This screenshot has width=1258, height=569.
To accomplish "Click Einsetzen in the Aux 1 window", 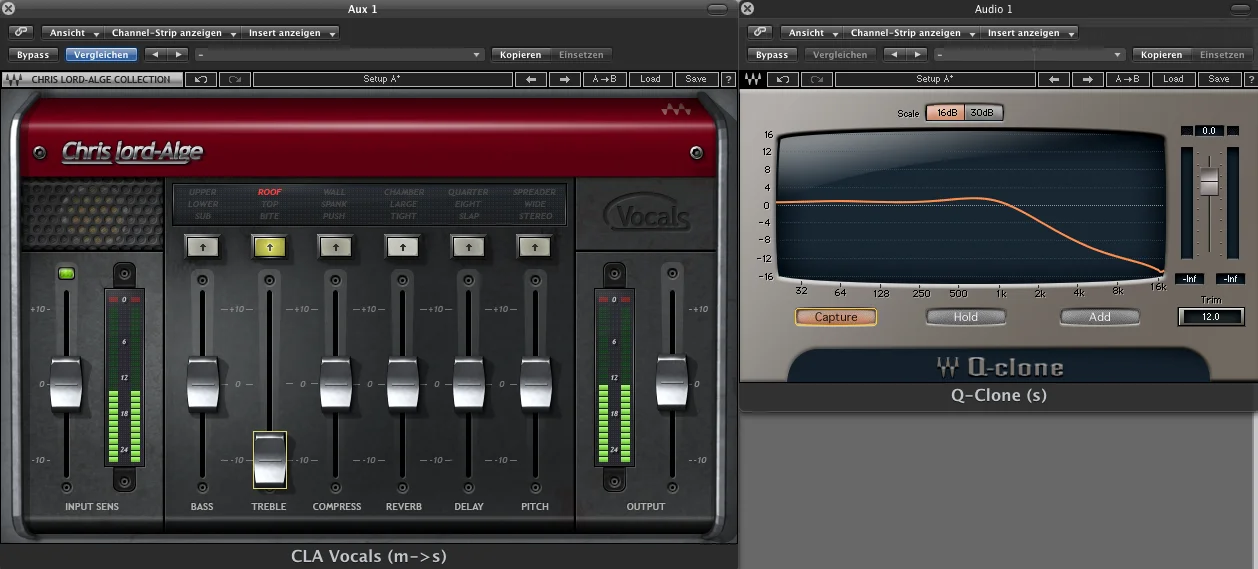I will pos(580,55).
